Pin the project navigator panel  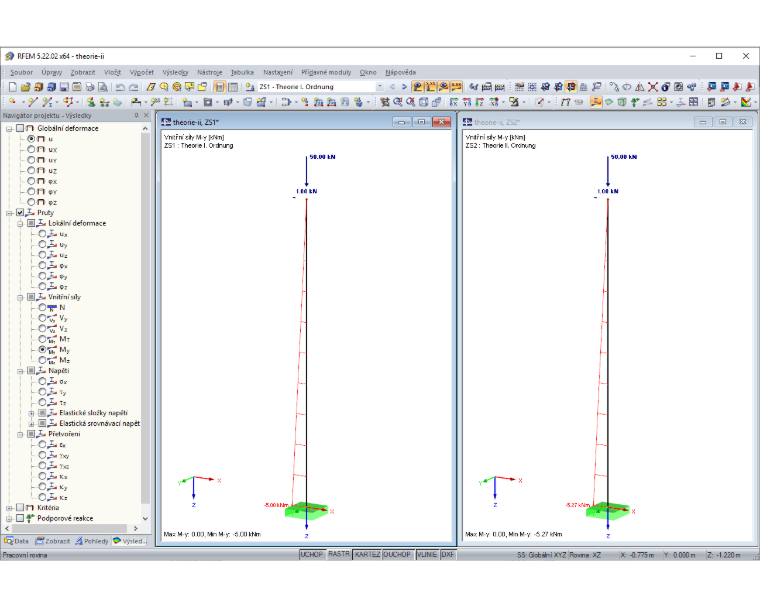(x=137, y=115)
